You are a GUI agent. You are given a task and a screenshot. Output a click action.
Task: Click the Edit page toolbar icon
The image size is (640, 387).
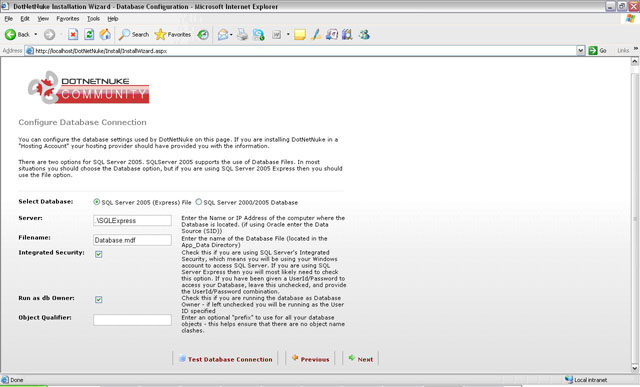tap(258, 35)
